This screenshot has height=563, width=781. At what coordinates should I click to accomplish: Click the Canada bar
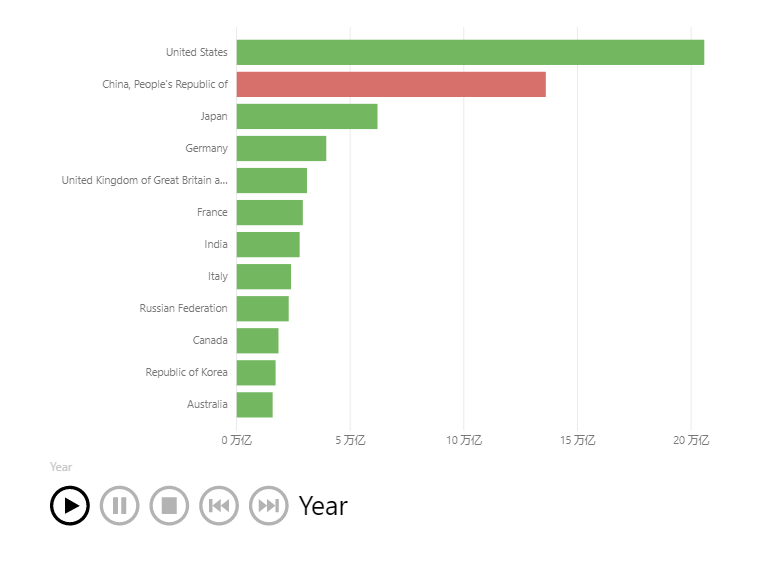pos(258,340)
